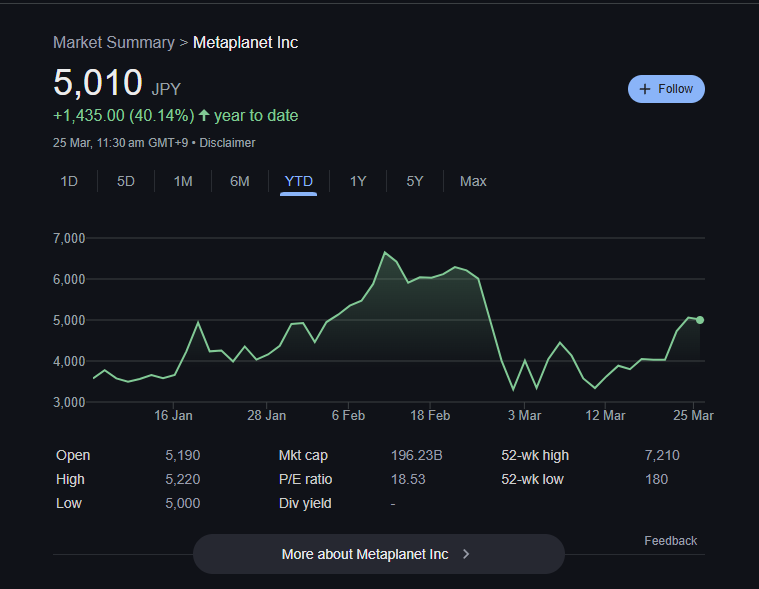Click the 28 Jan axis label
The height and width of the screenshot is (589, 759).
pyautogui.click(x=266, y=416)
